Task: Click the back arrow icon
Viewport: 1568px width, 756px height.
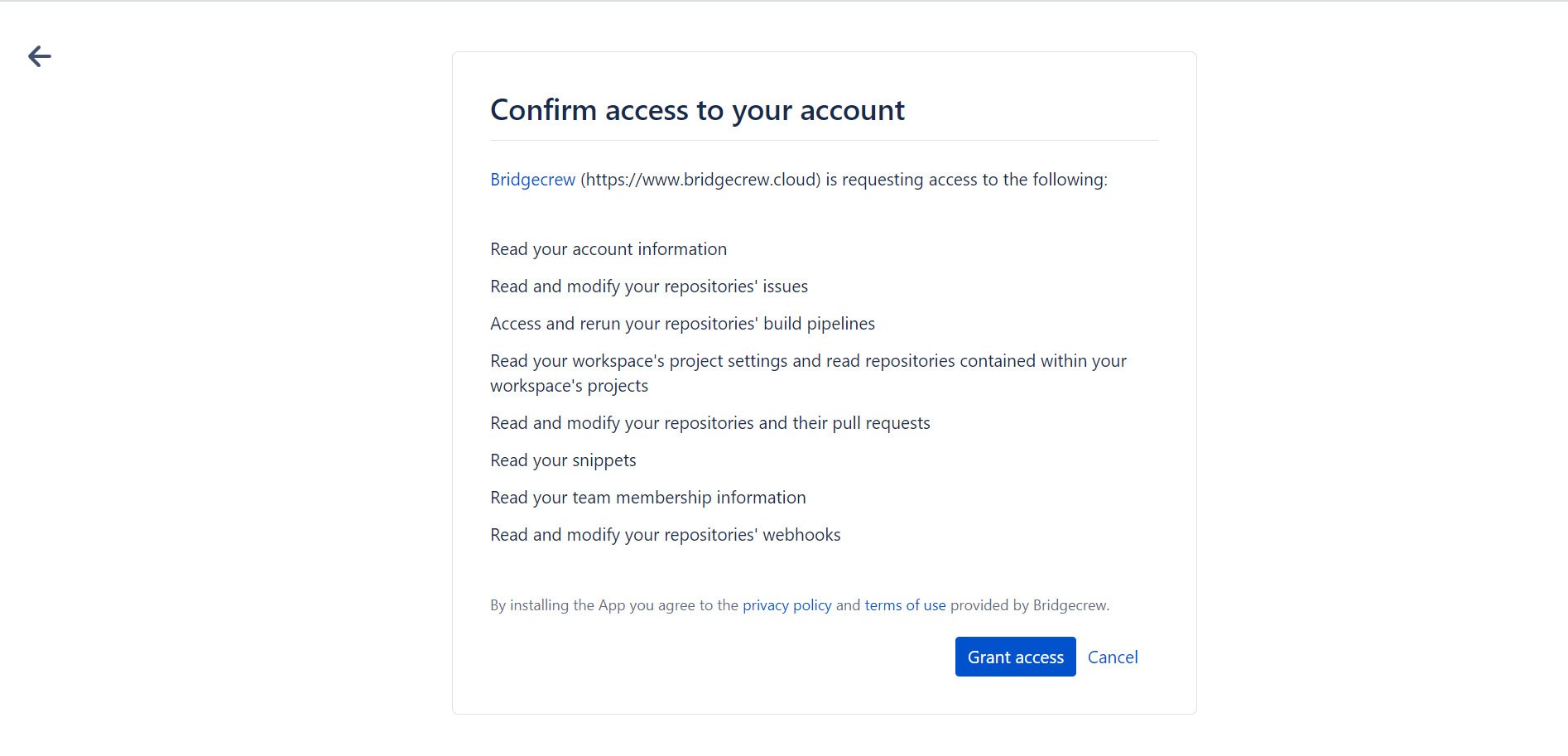Action: point(39,56)
